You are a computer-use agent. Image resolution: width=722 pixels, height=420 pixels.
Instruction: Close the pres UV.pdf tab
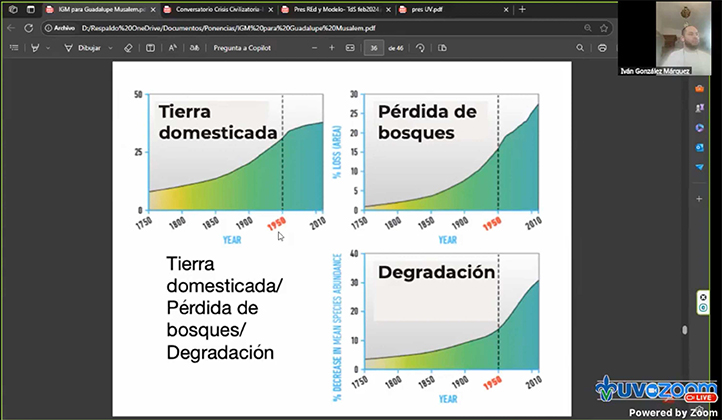(506, 10)
